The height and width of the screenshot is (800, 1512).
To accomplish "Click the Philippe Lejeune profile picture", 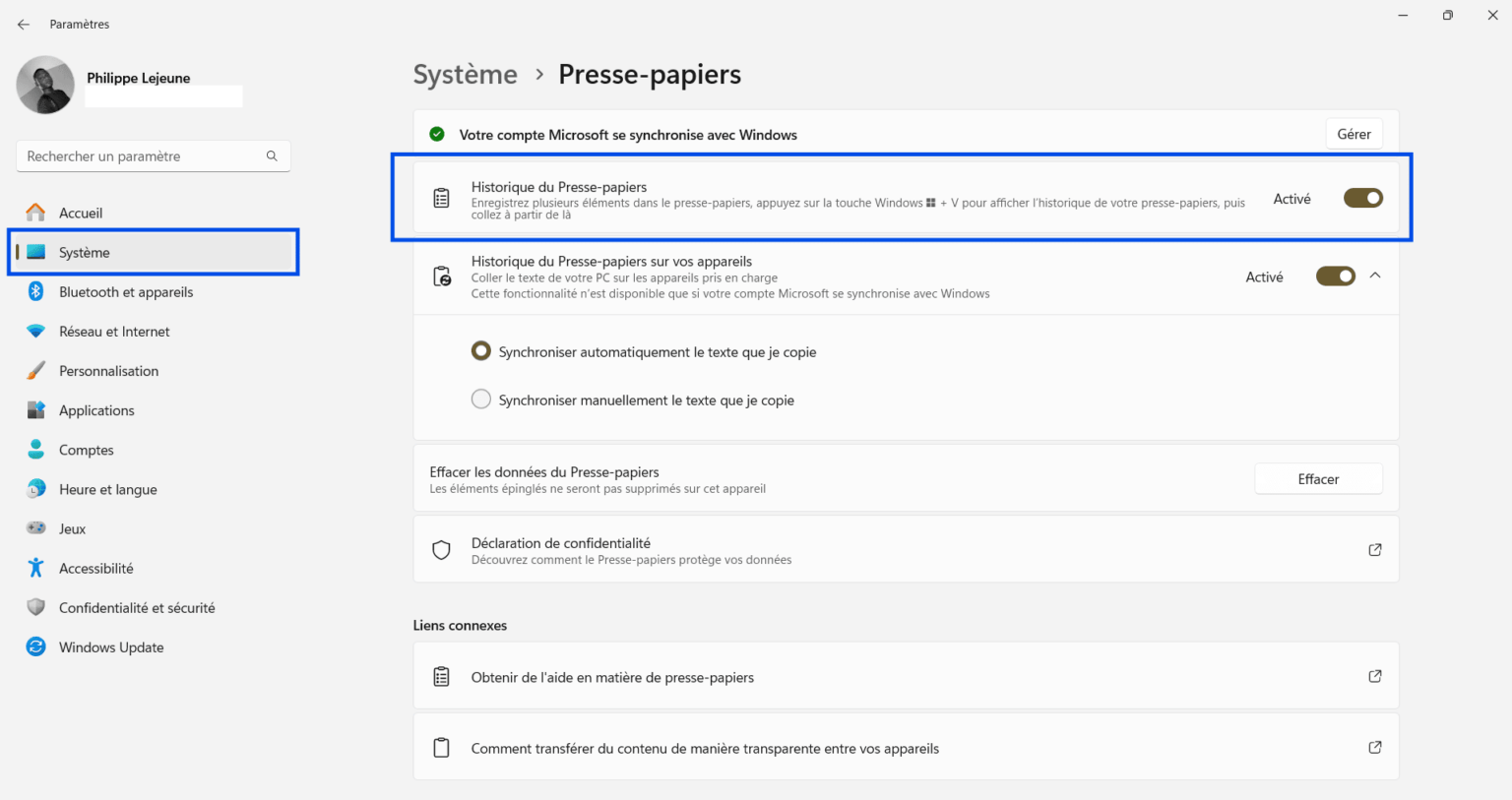I will [45, 85].
